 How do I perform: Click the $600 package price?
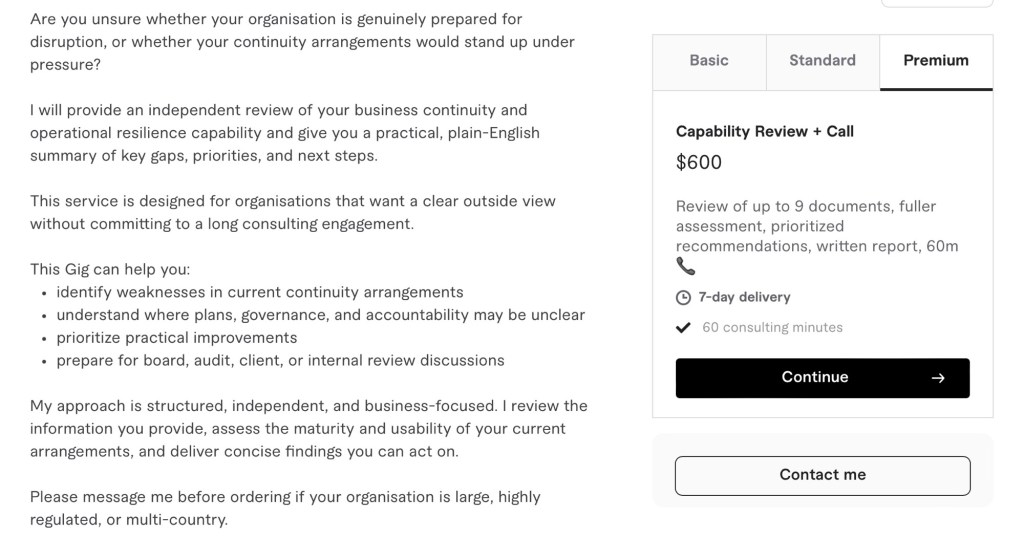[699, 163]
